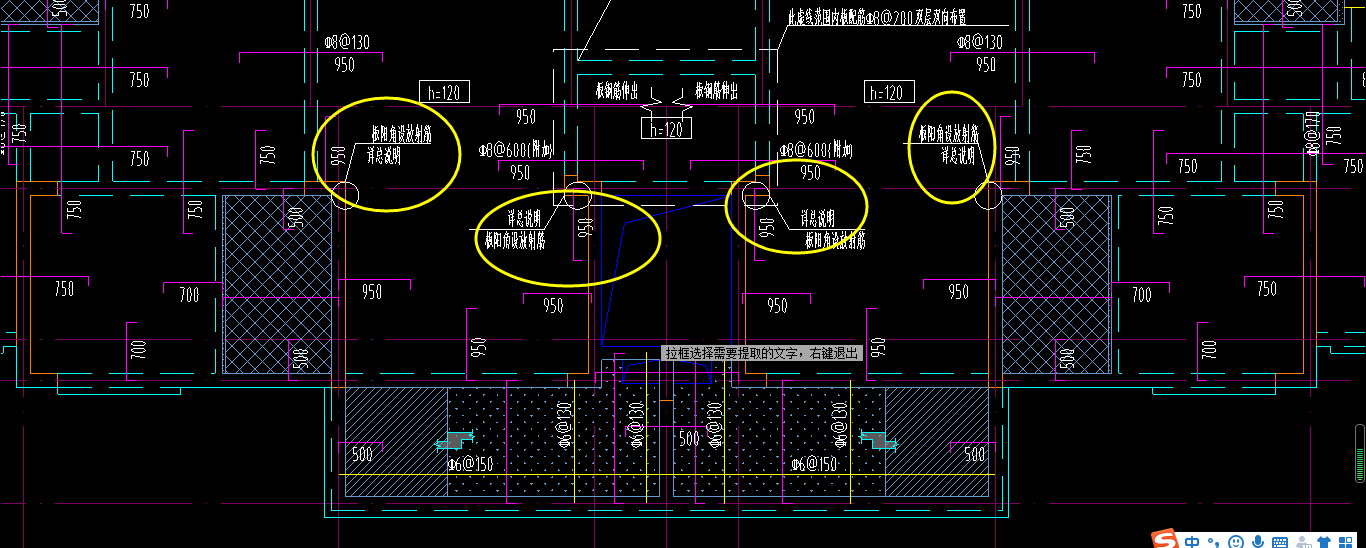This screenshot has height=548, width=1366.
Task: Open Sogou toolbox grid icon
Action: (1346, 542)
